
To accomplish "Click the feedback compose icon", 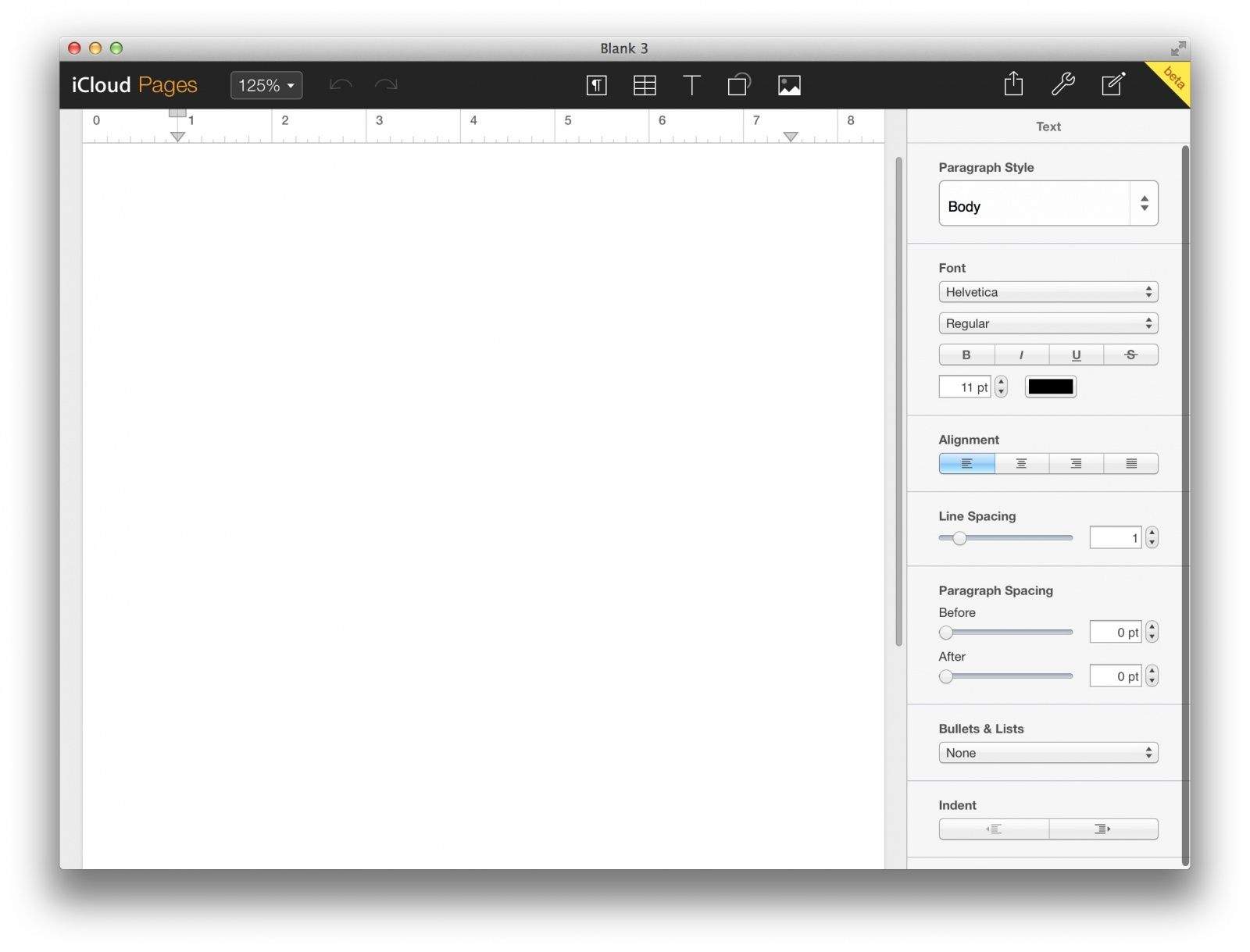I will click(x=1112, y=84).
